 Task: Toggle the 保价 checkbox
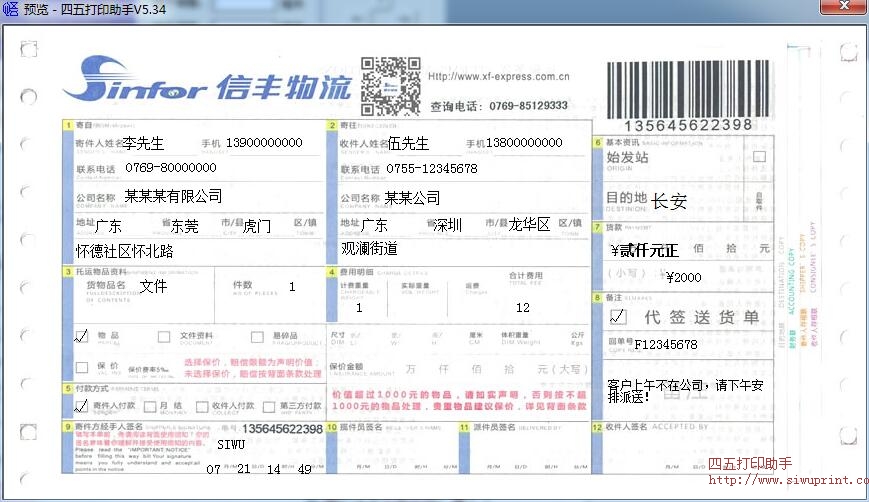81,367
